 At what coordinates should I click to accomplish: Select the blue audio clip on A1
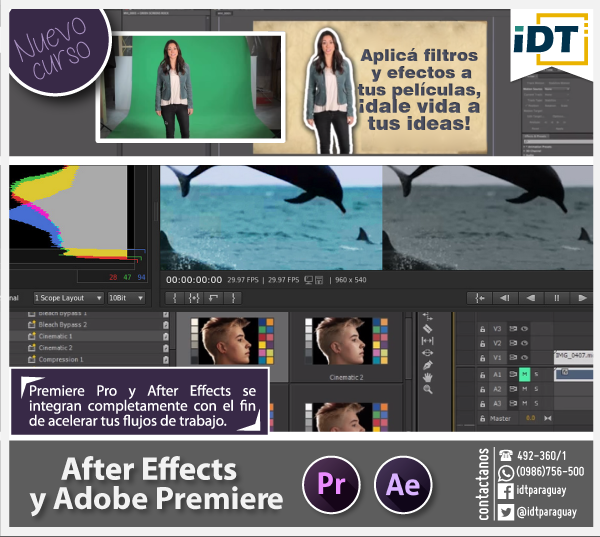click(x=574, y=374)
